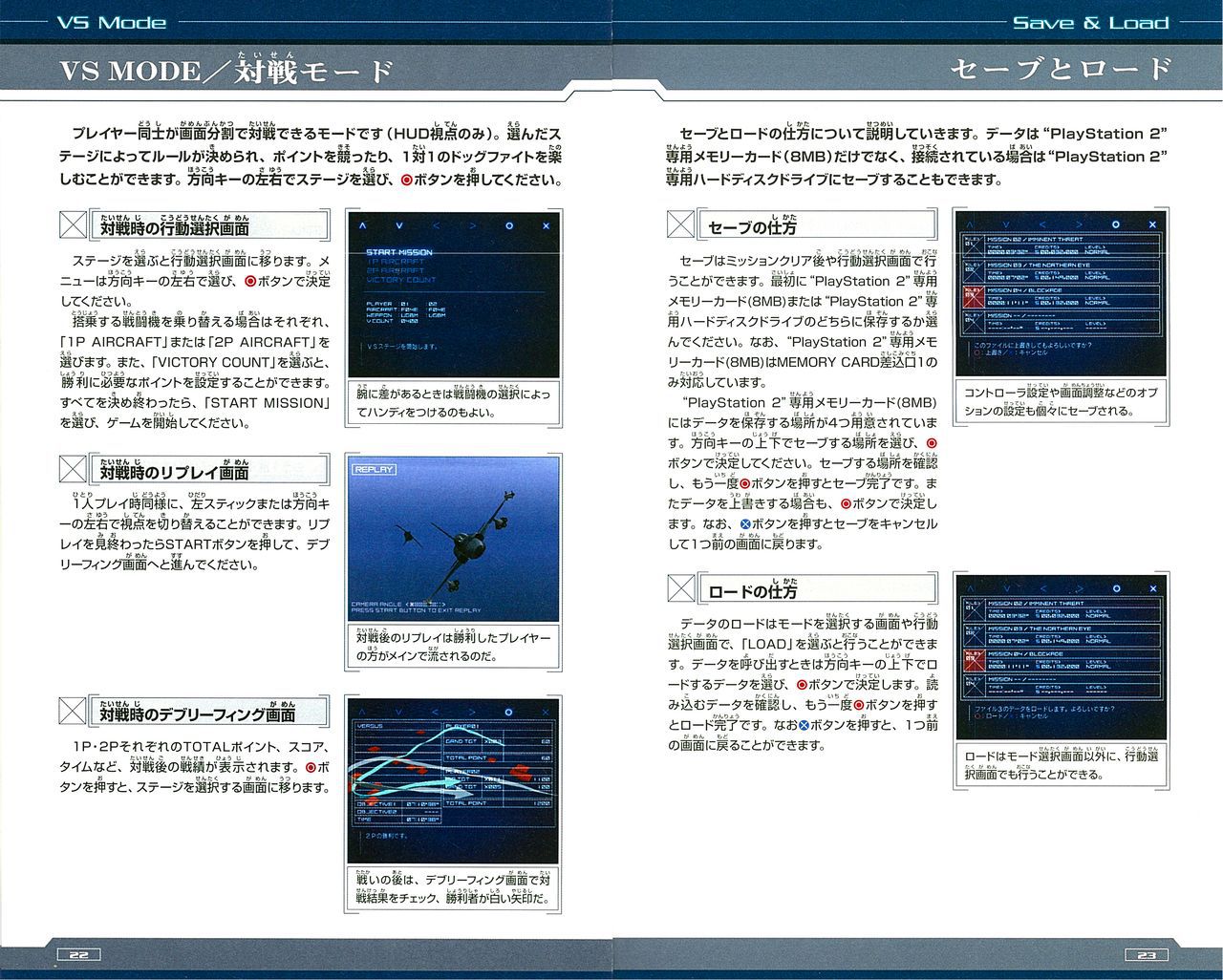
Task: Click the circle button icon in load-procedure screenshot
Action: click(1117, 589)
